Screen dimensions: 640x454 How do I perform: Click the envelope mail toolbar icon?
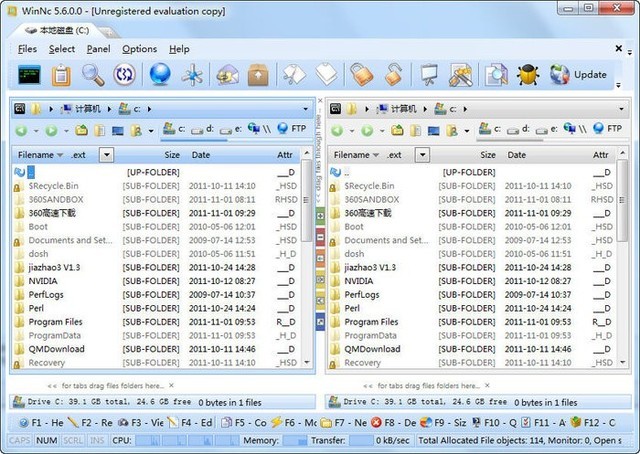click(227, 75)
